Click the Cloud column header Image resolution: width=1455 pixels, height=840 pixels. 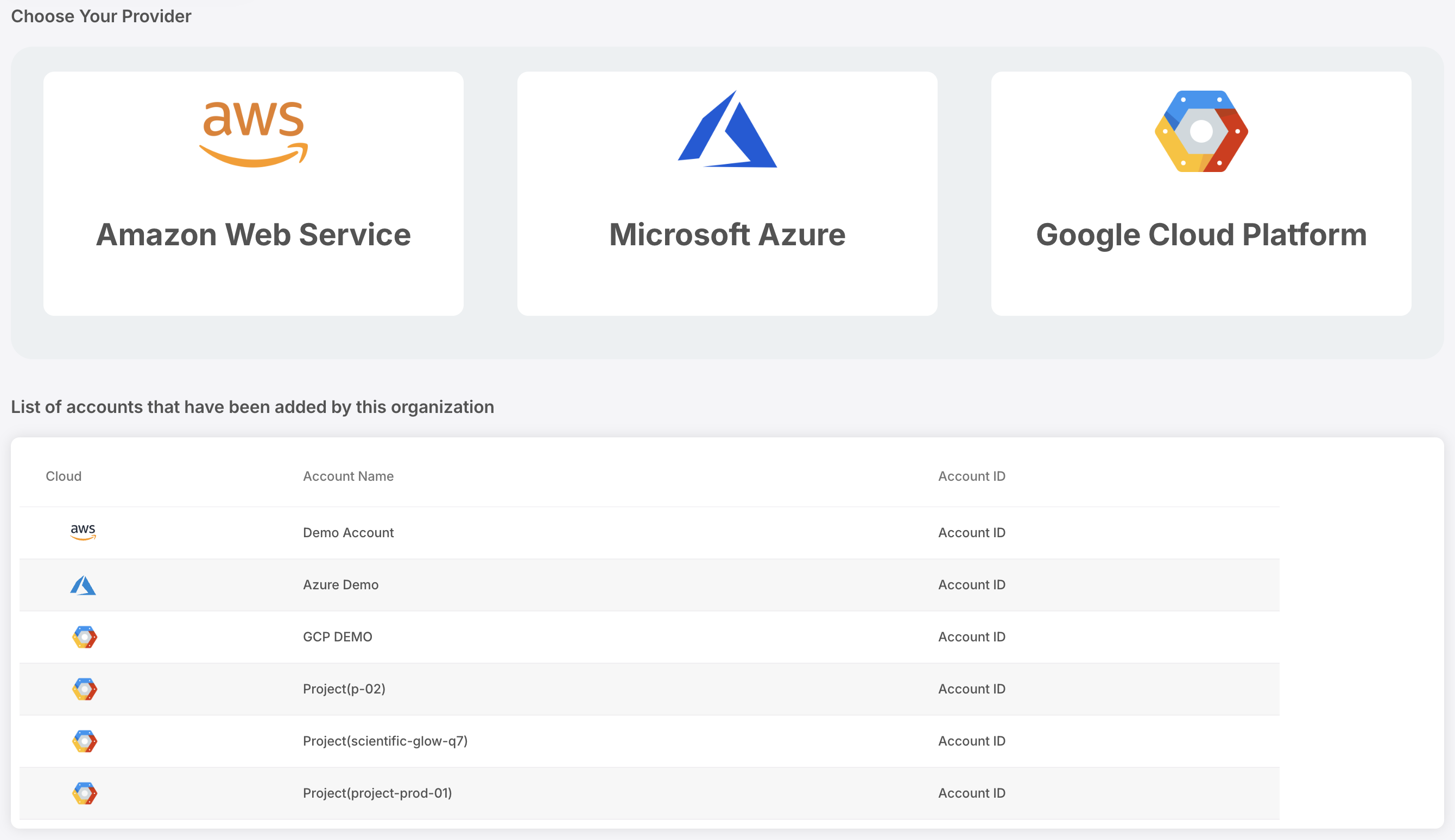point(64,476)
